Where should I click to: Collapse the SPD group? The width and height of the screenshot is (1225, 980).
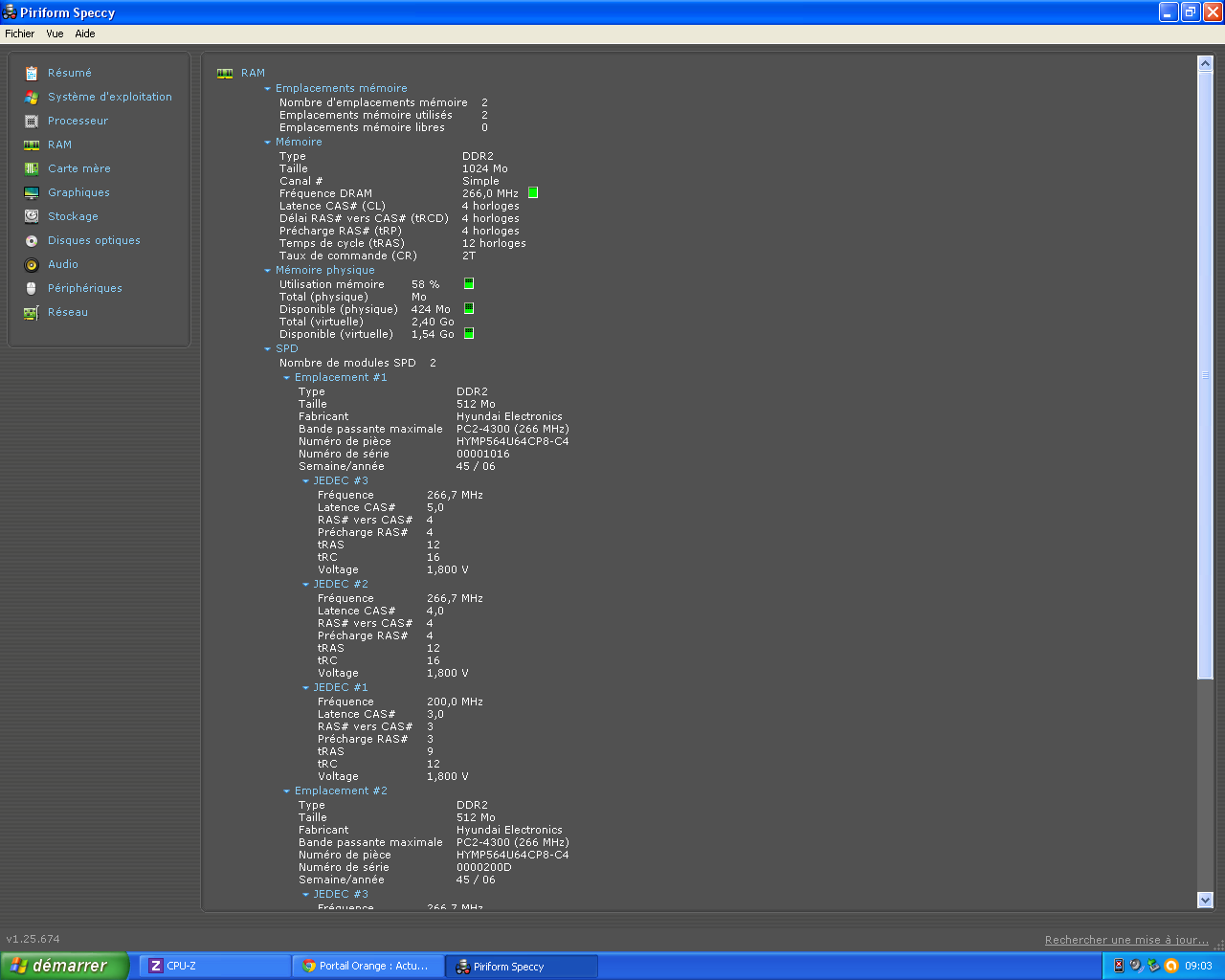pos(268,348)
